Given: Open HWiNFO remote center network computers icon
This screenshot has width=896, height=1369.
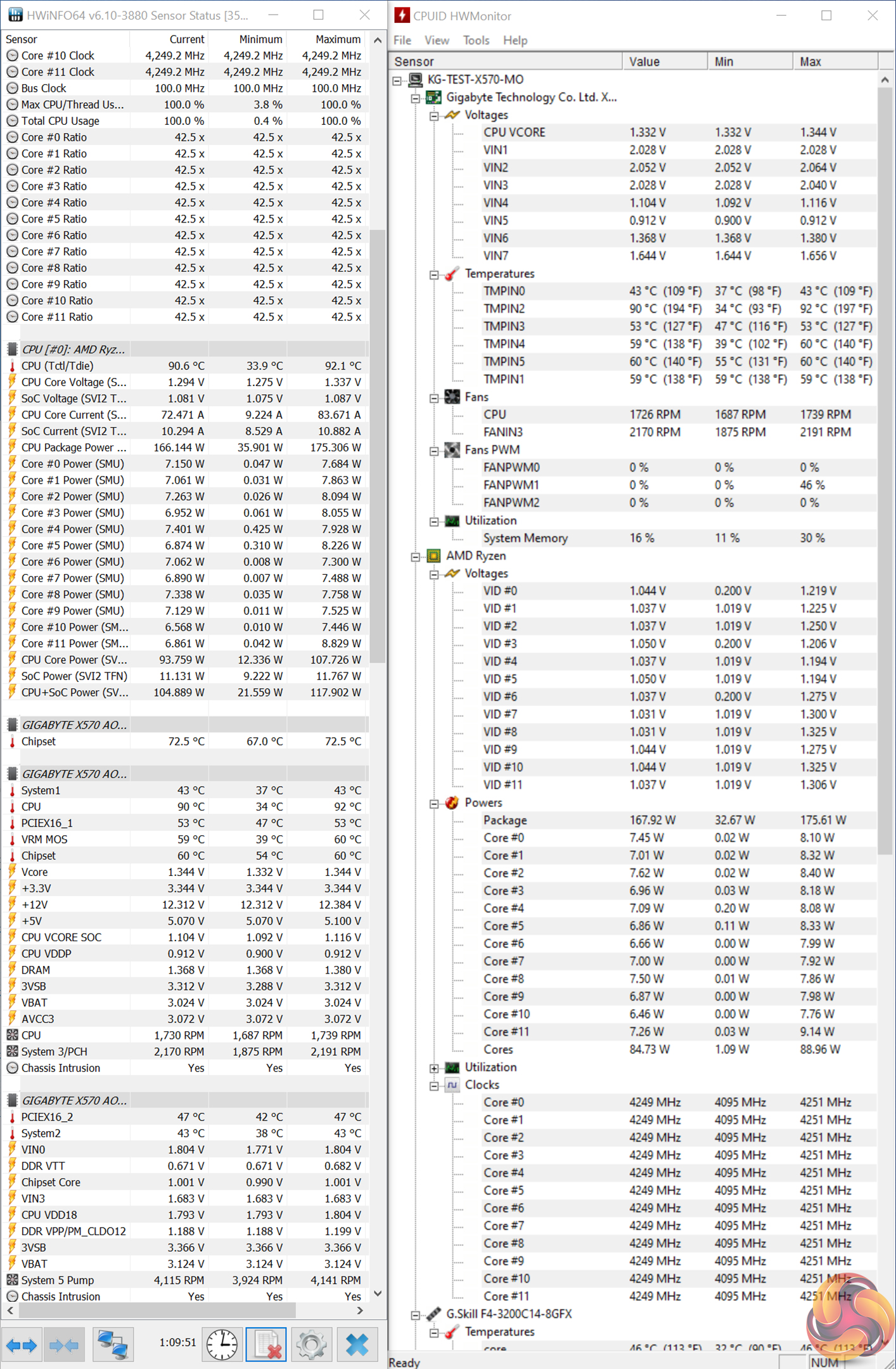Looking at the screenshot, I should click(x=113, y=1344).
